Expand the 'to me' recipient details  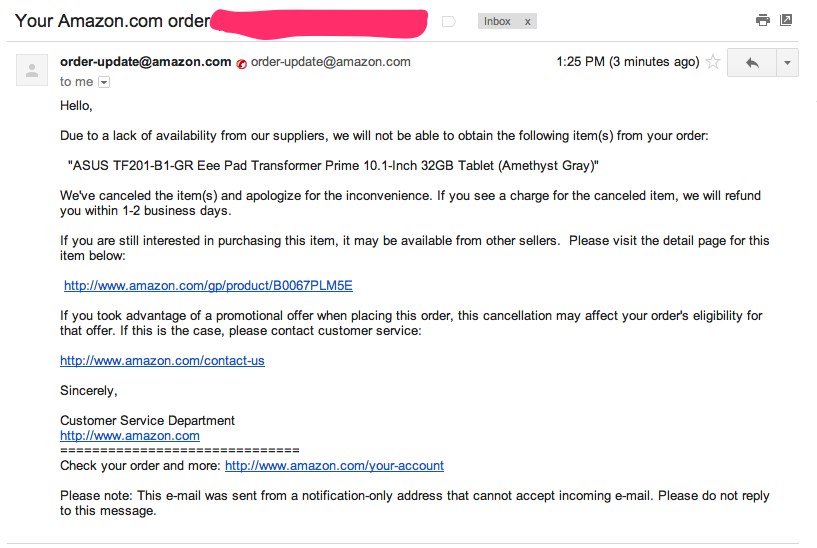tap(104, 82)
